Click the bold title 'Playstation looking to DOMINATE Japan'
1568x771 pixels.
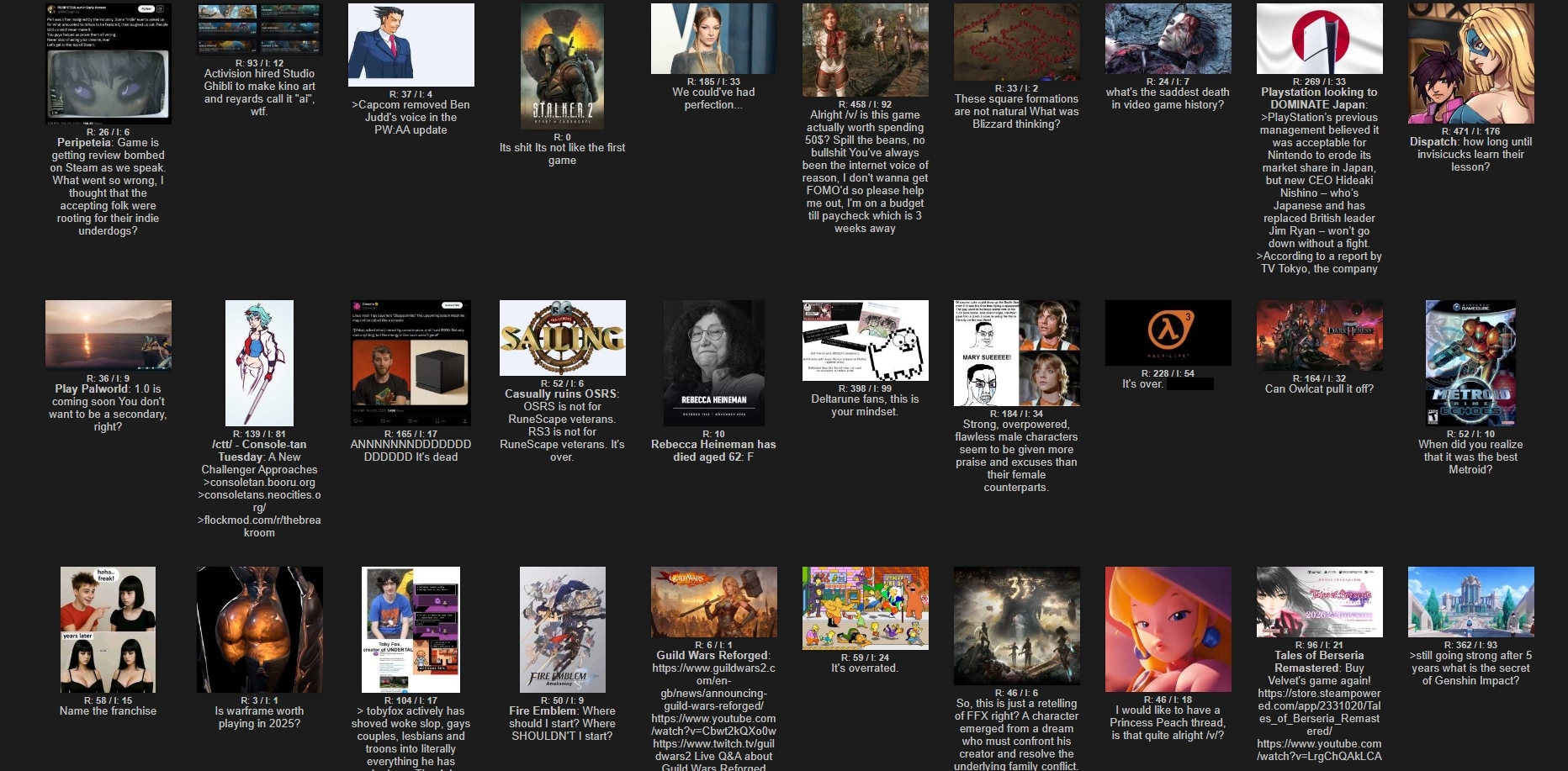[x=1320, y=98]
